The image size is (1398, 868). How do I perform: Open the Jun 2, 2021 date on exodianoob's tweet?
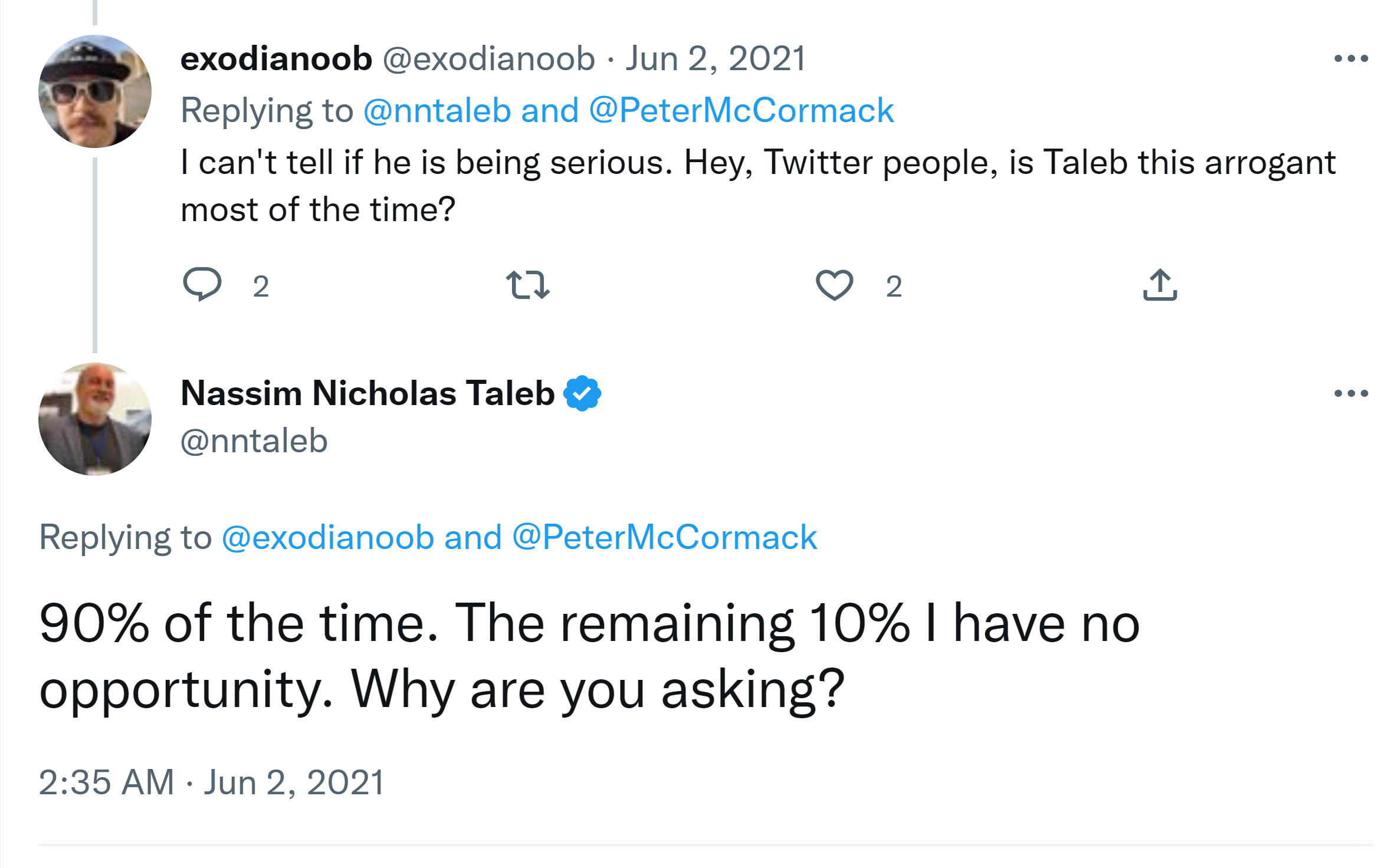(716, 59)
